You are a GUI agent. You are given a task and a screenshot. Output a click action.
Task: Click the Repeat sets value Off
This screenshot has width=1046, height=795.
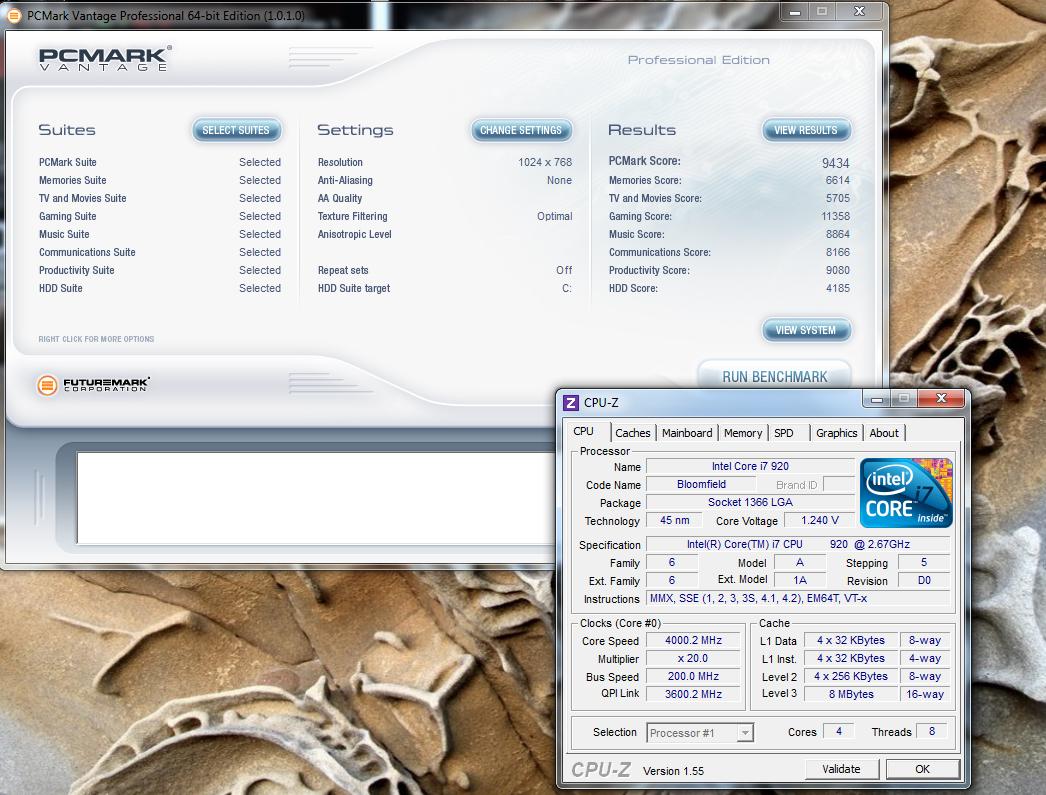[x=564, y=270]
